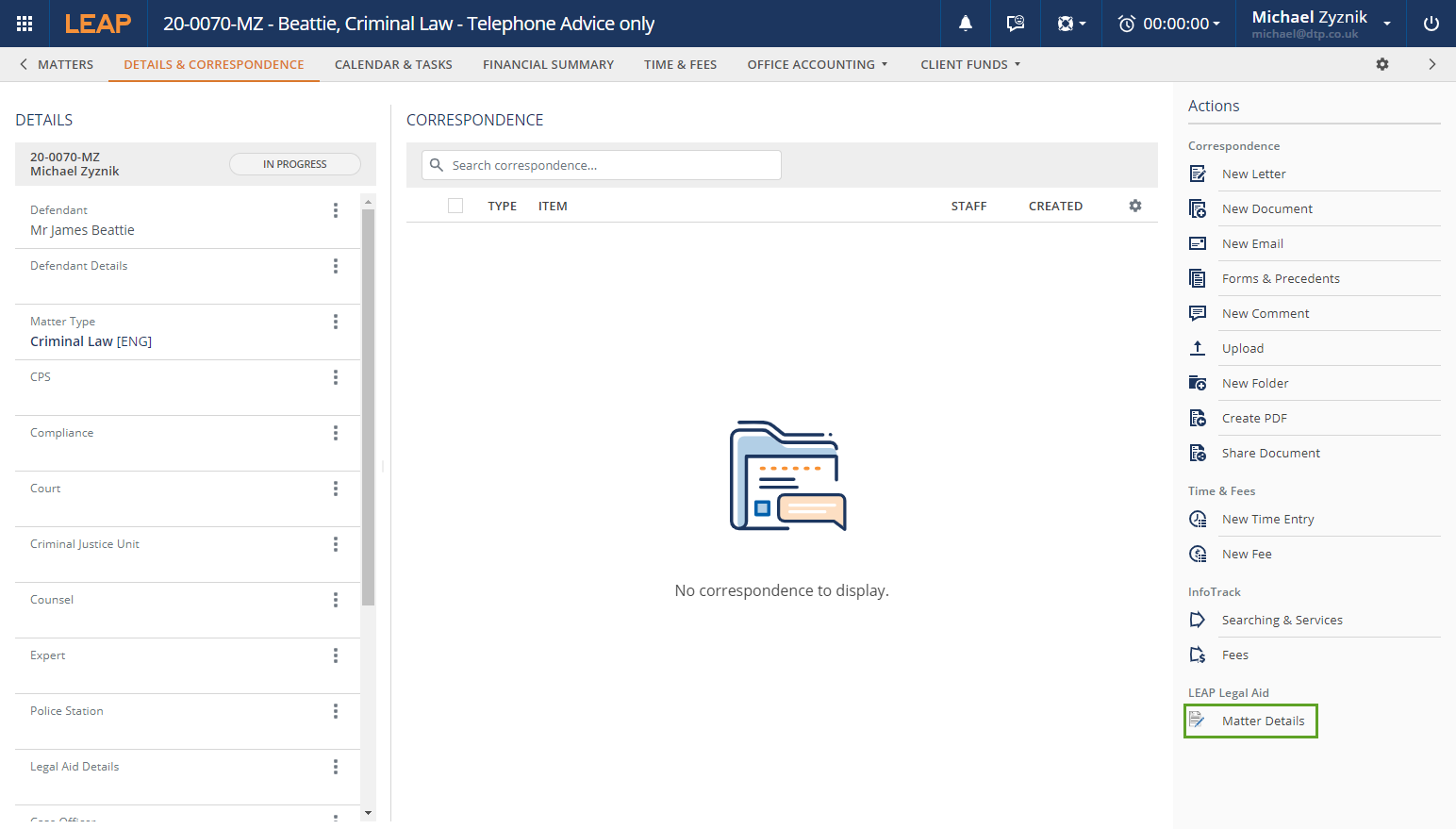Open correspondence column settings gear

pos(1135,206)
